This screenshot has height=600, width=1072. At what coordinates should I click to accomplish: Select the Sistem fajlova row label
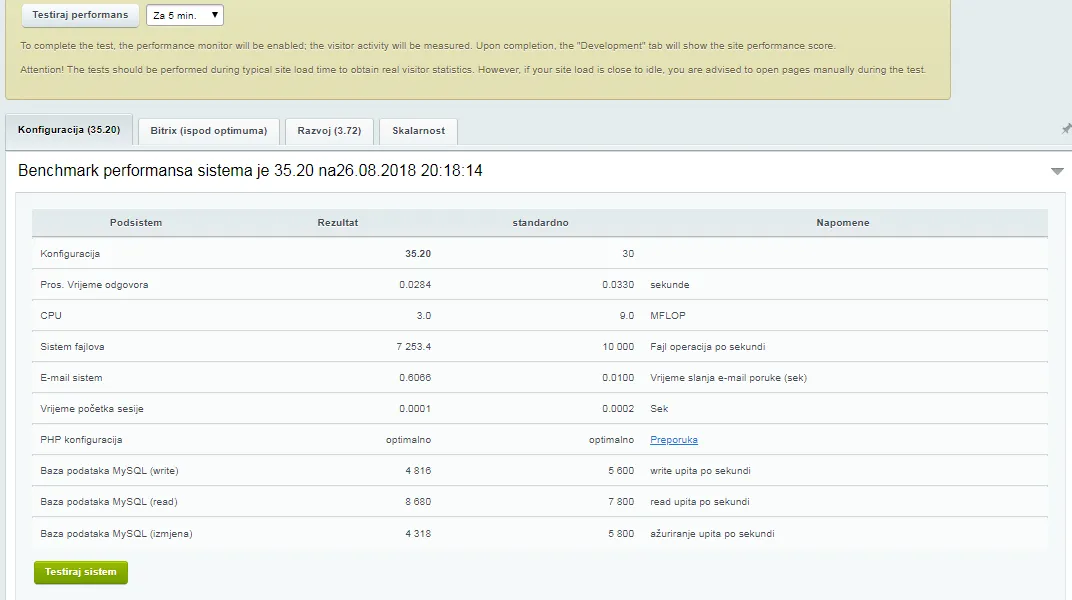(72, 347)
